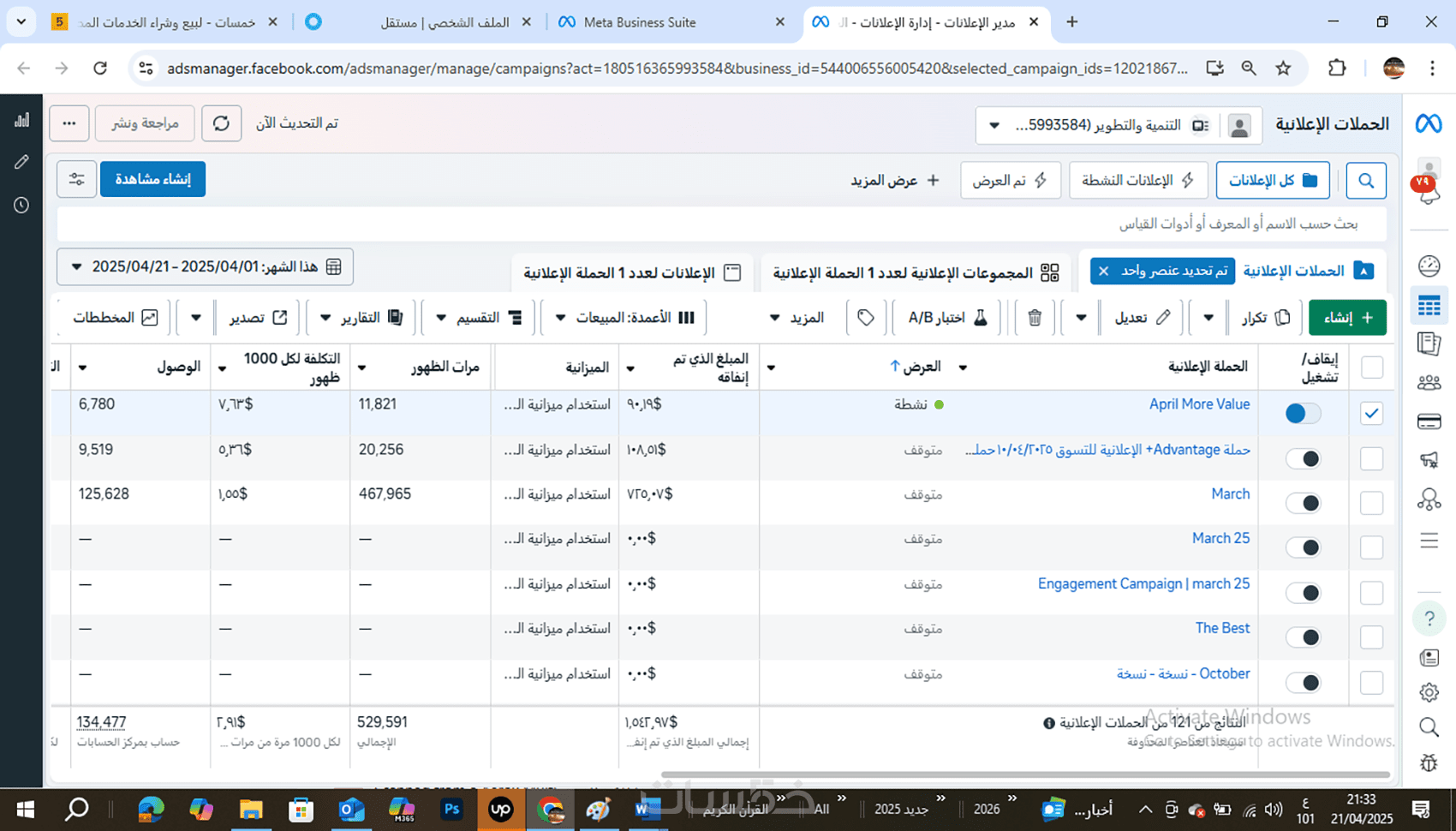
Task: Bookmark this page with the star icon
Action: (1283, 69)
